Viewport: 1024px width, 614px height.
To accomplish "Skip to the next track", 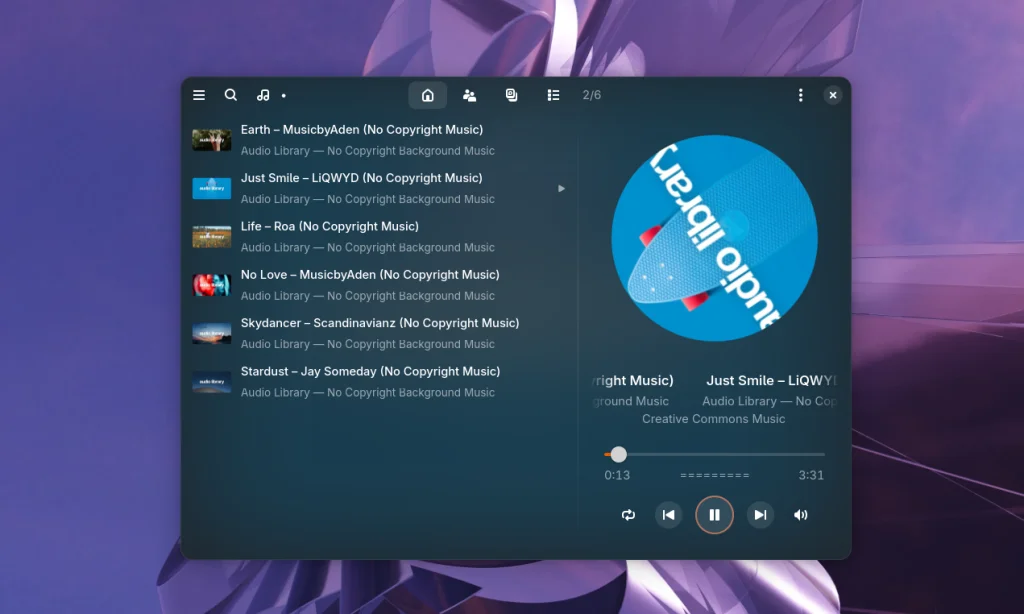I will (760, 515).
